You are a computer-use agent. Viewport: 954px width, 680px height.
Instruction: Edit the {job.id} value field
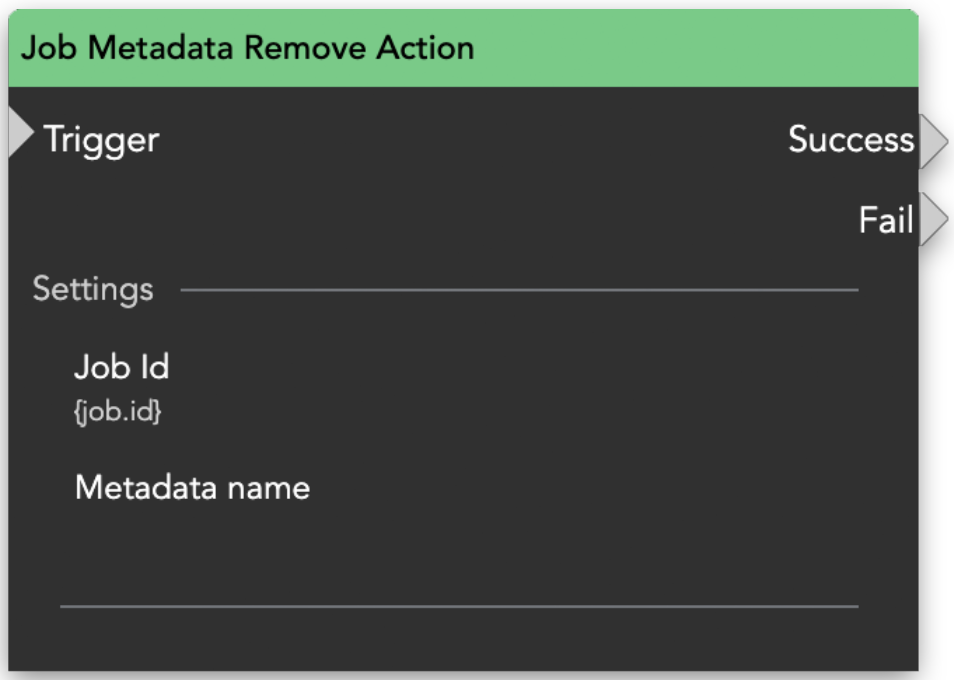pos(117,413)
